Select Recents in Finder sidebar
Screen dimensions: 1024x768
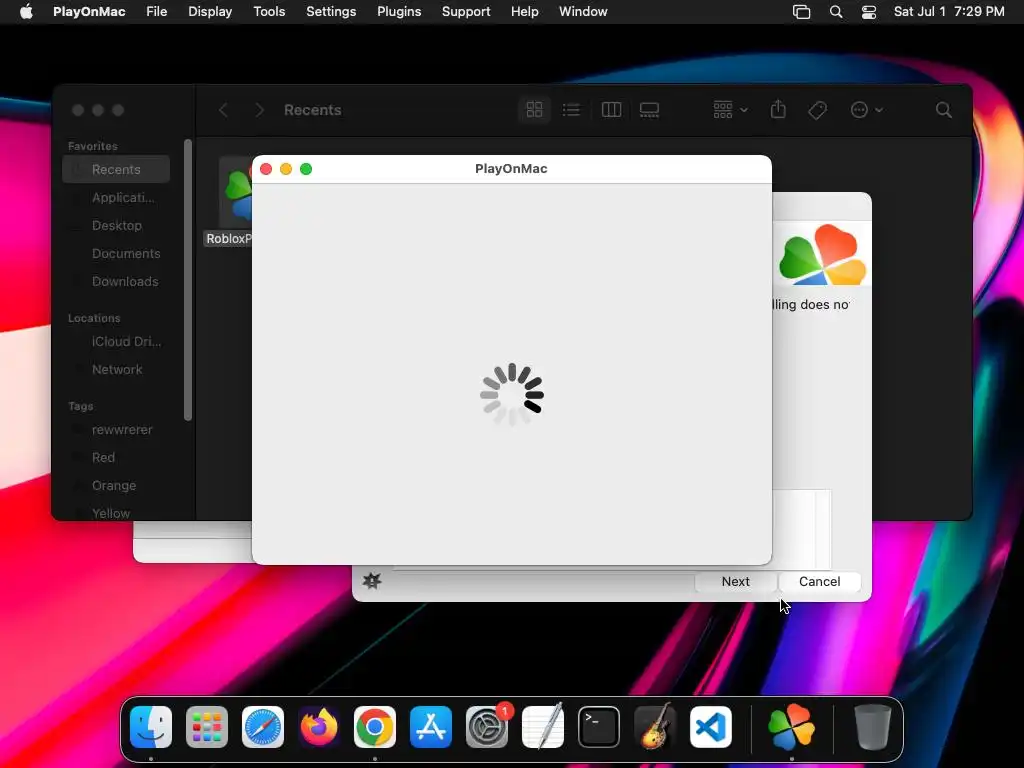pos(116,169)
